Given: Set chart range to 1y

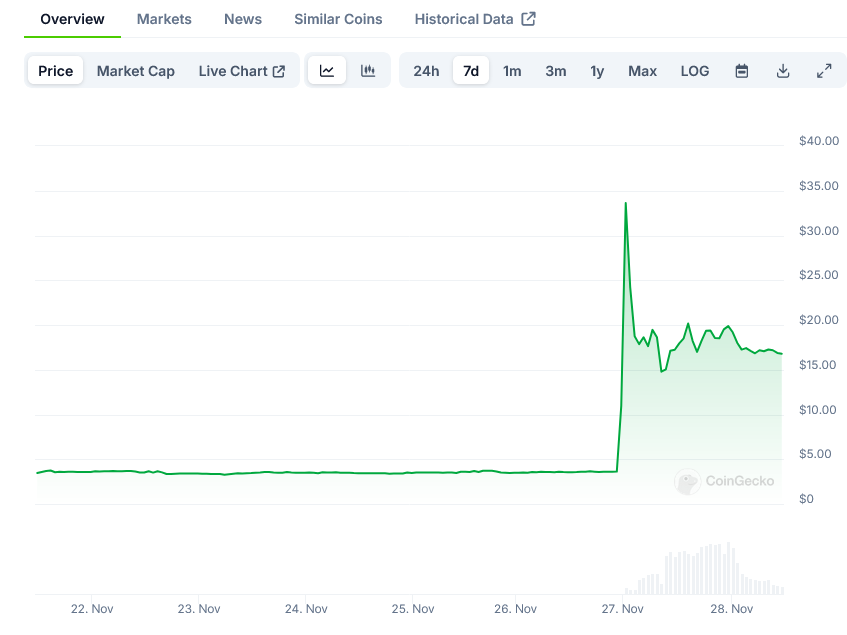Looking at the screenshot, I should (x=597, y=71).
